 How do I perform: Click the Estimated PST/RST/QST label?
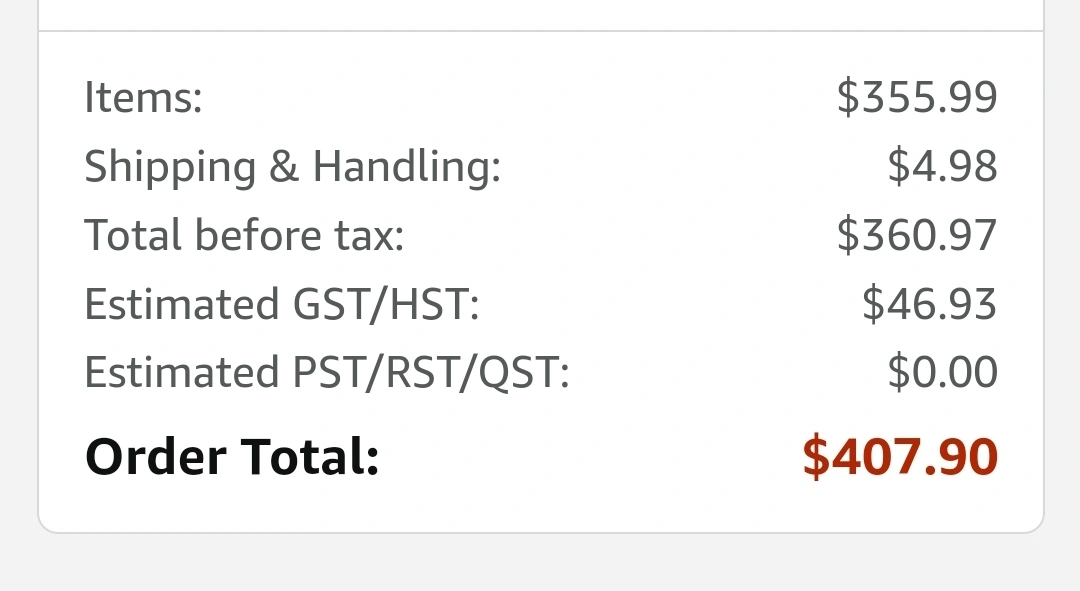pyautogui.click(x=327, y=373)
